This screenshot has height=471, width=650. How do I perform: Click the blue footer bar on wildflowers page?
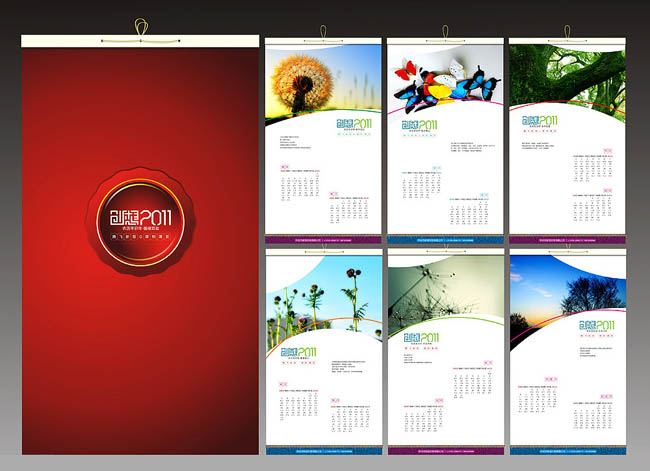323,451
